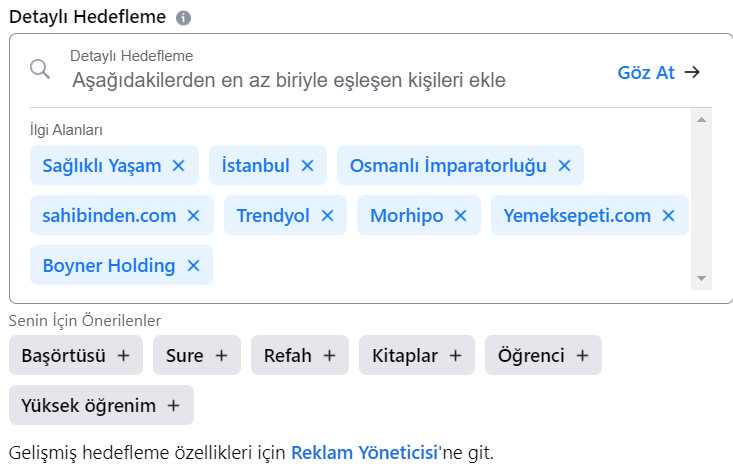The height and width of the screenshot is (475, 733).
Task: Remove sahibinden.com using its X icon
Action: click(x=194, y=216)
